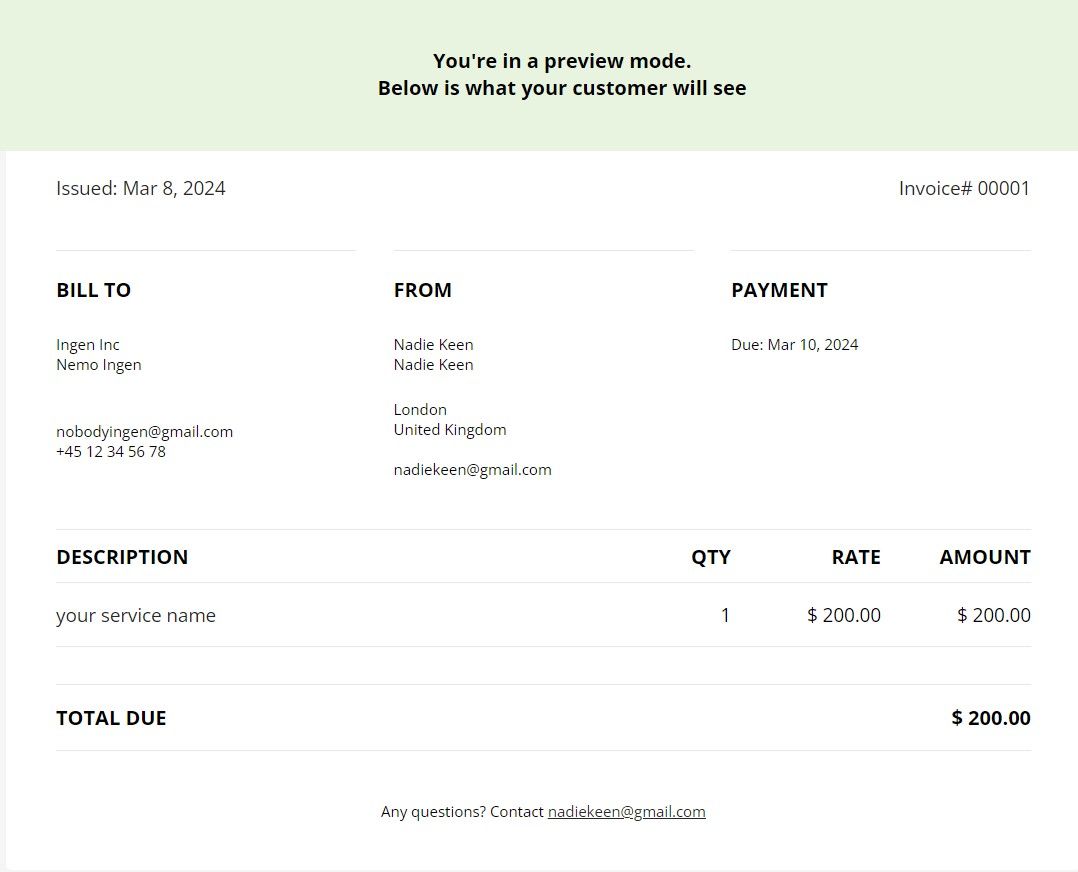
Task: Click the 'AMOUNT' column header
Action: click(985, 557)
